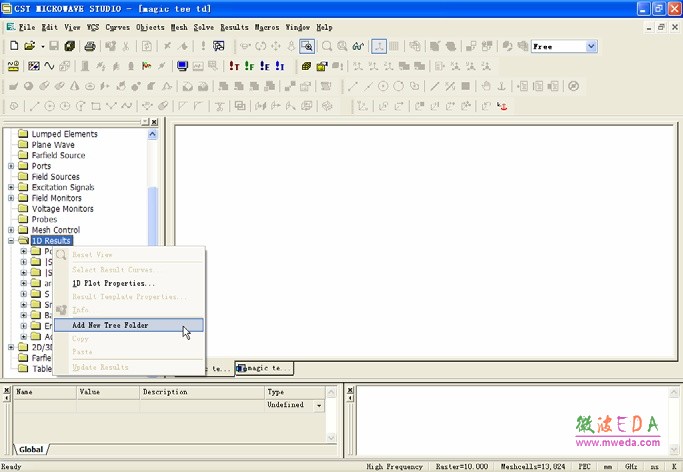Open the dropdown arrow next to Open icon
This screenshot has width=683, height=472.
coord(43,46)
